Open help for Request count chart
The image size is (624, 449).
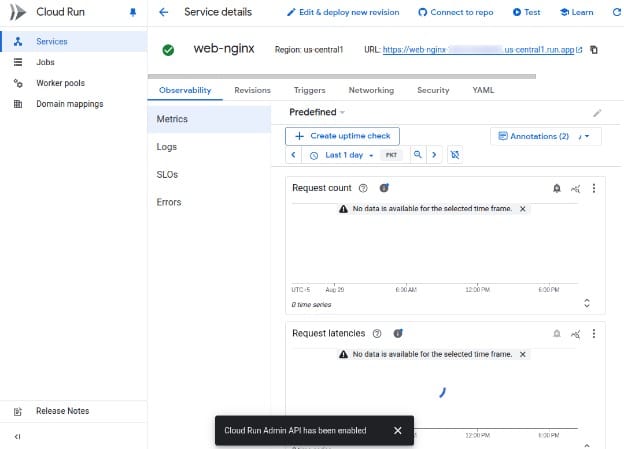[x=363, y=188]
